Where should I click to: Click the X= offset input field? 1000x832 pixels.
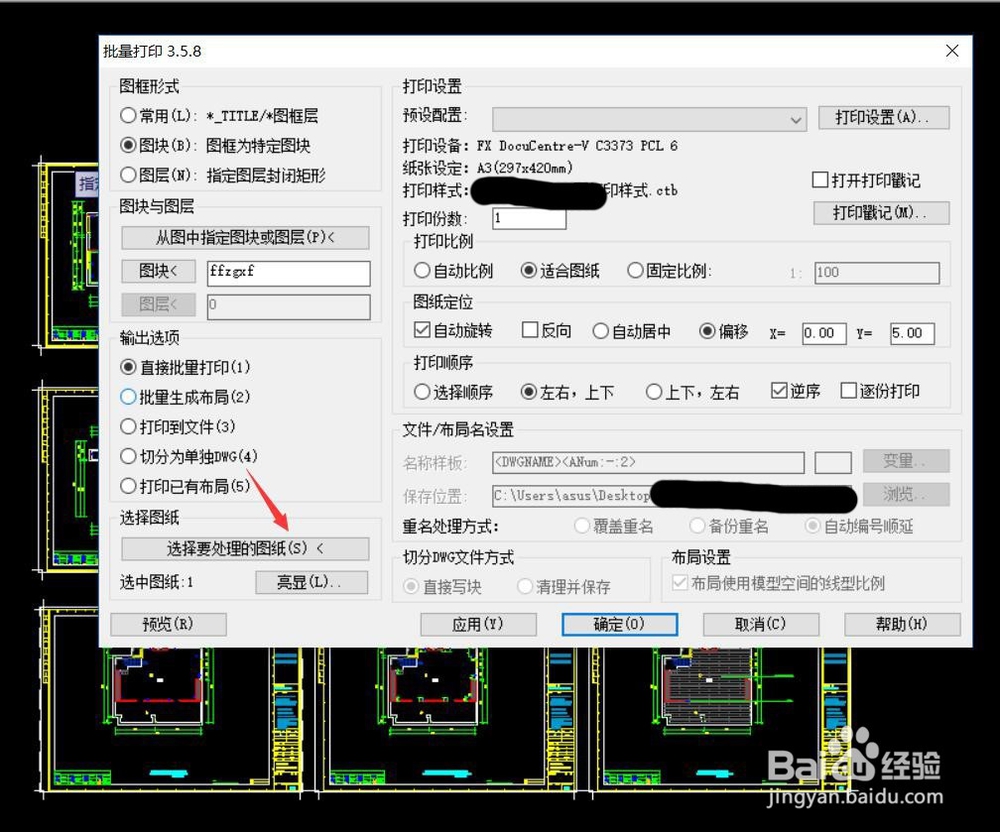(x=825, y=333)
